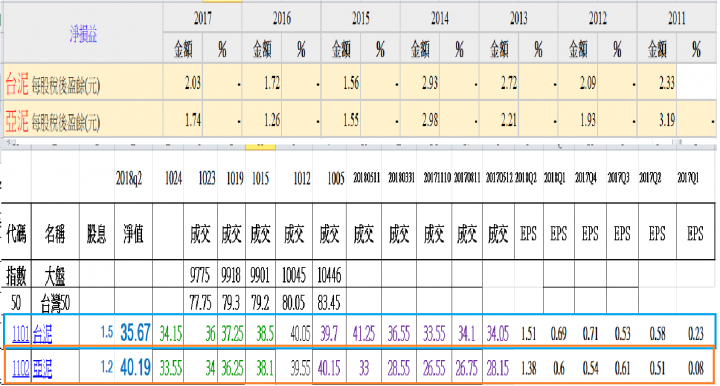Click the 1.26 value for 亞泥 2016
The image size is (720, 386).
pos(272,120)
